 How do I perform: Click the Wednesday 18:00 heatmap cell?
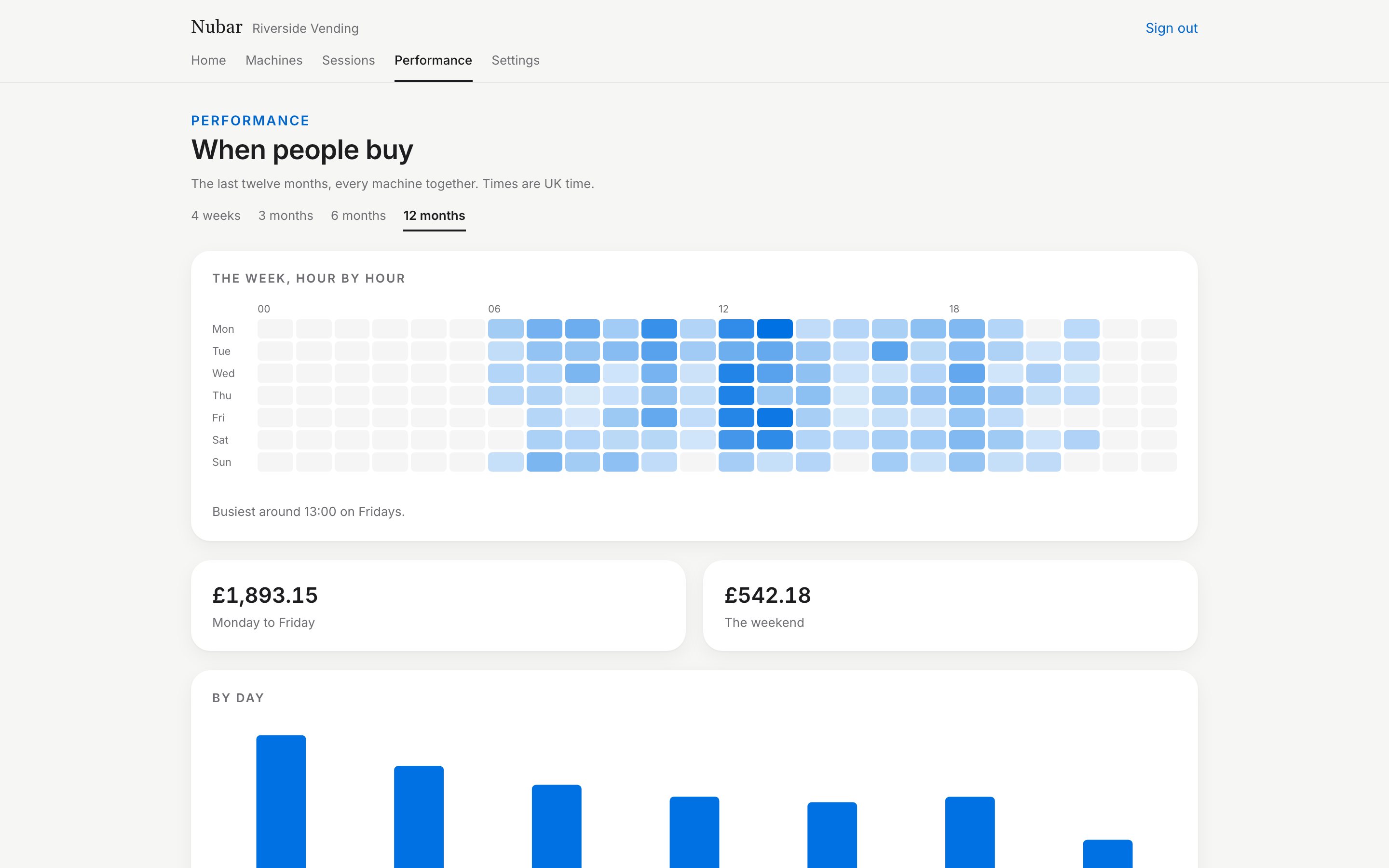(x=967, y=373)
